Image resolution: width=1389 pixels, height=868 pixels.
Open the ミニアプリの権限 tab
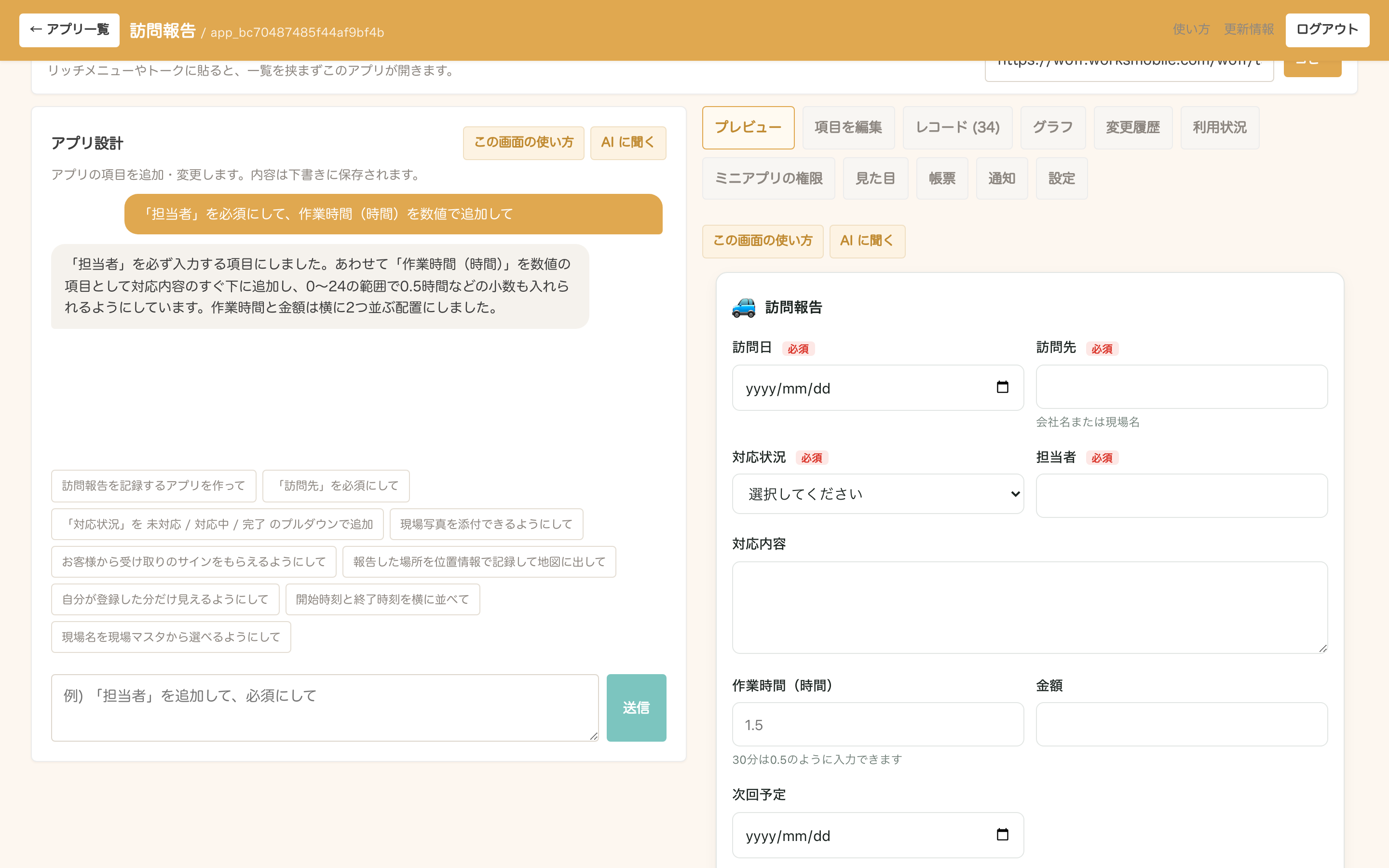click(x=769, y=178)
